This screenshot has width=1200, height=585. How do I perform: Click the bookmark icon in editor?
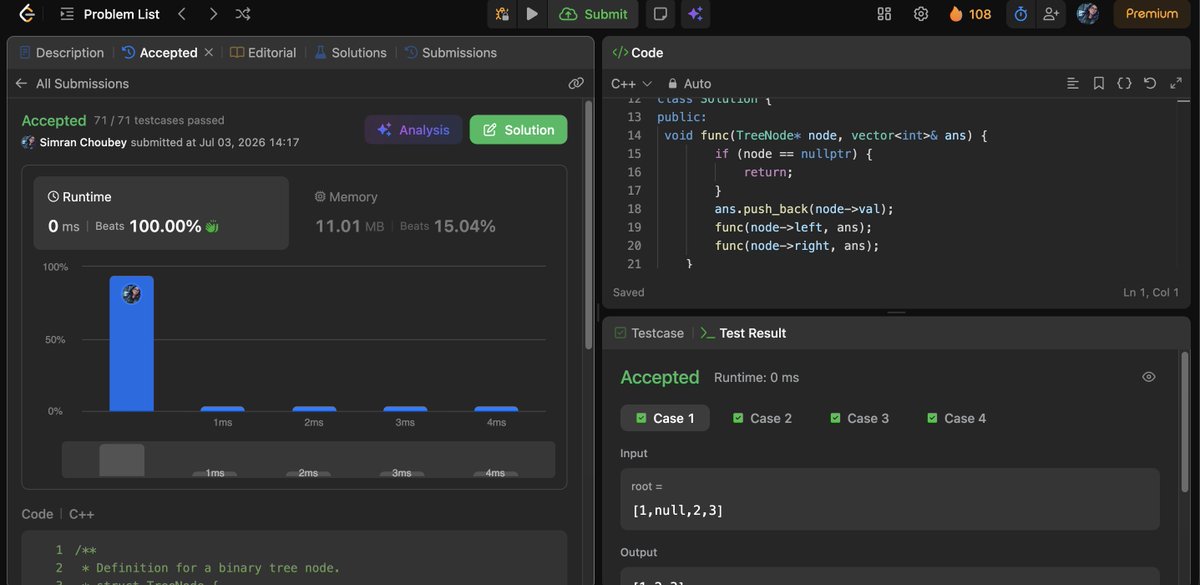tap(1099, 84)
